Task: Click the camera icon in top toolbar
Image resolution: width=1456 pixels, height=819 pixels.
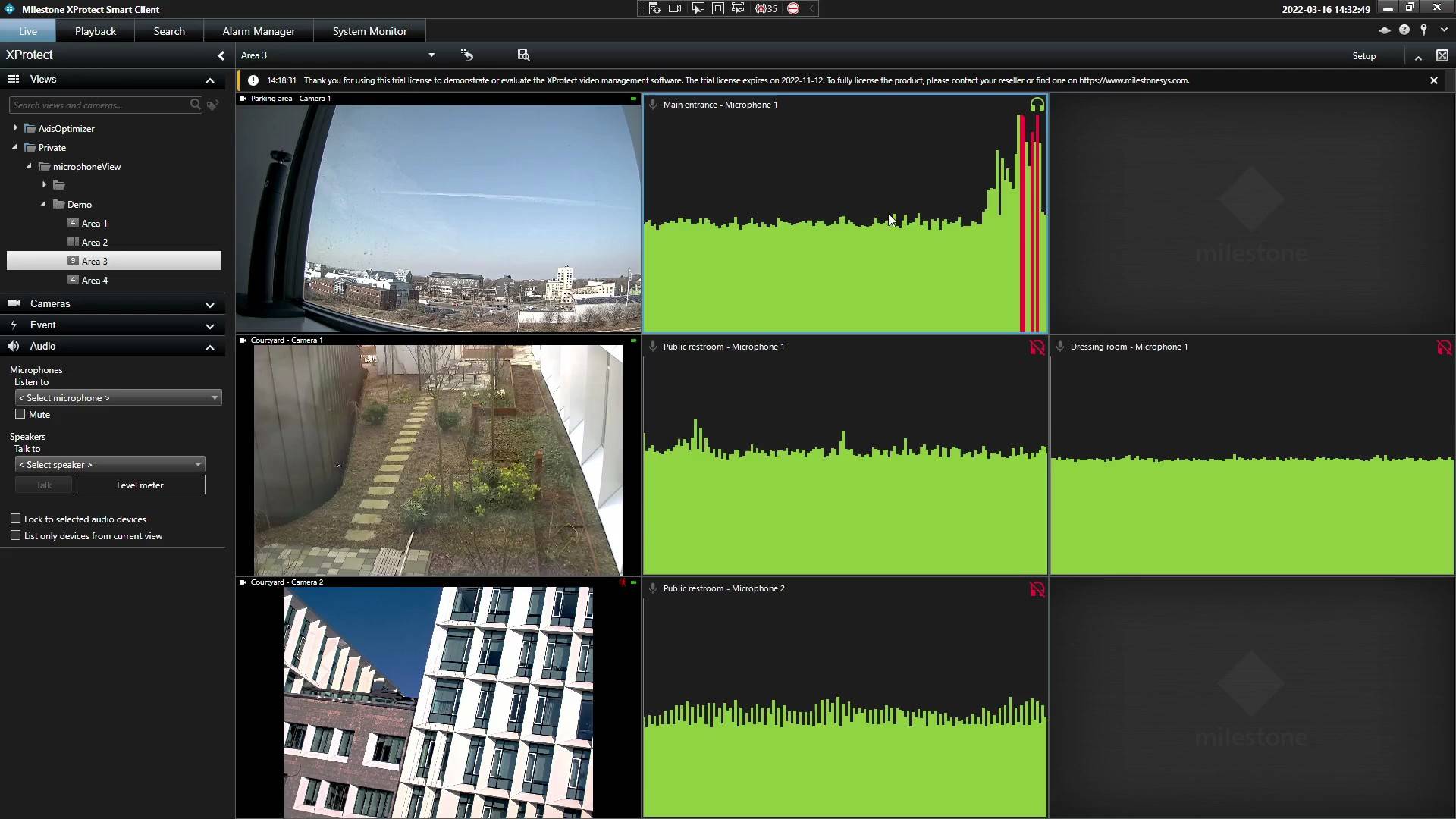Action: point(675,8)
